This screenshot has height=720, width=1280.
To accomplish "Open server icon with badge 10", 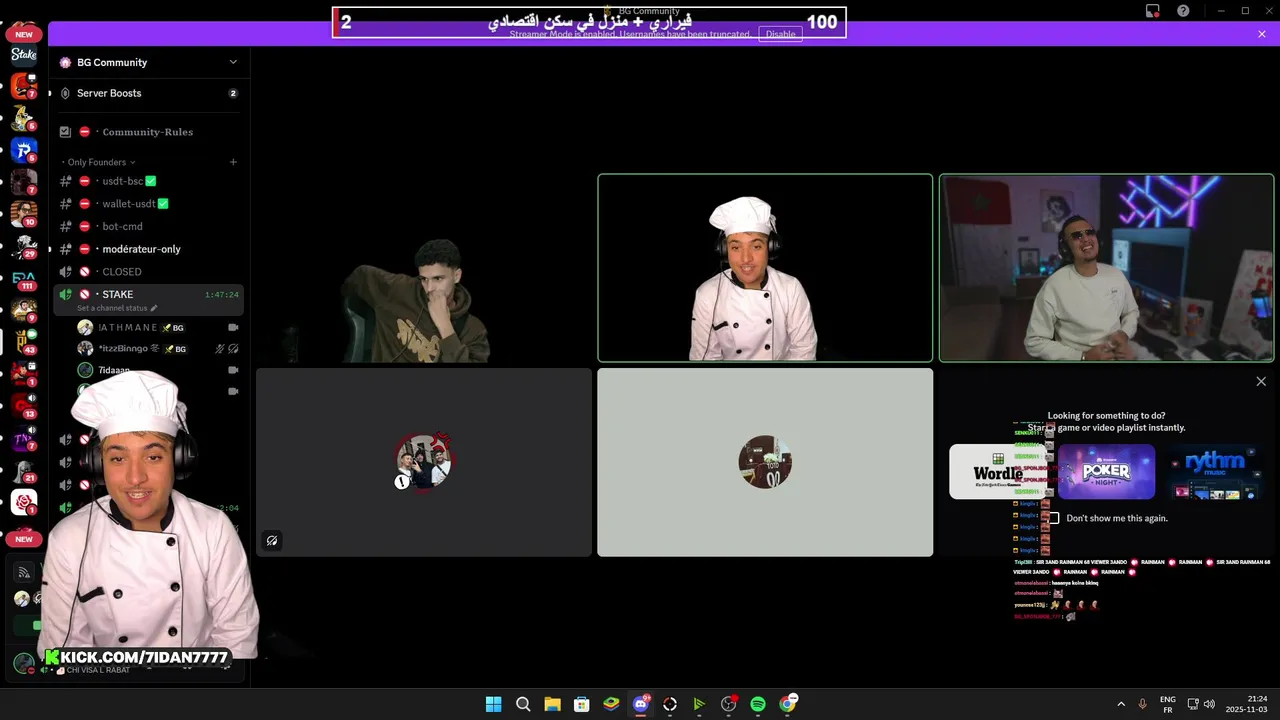I will pos(23,215).
